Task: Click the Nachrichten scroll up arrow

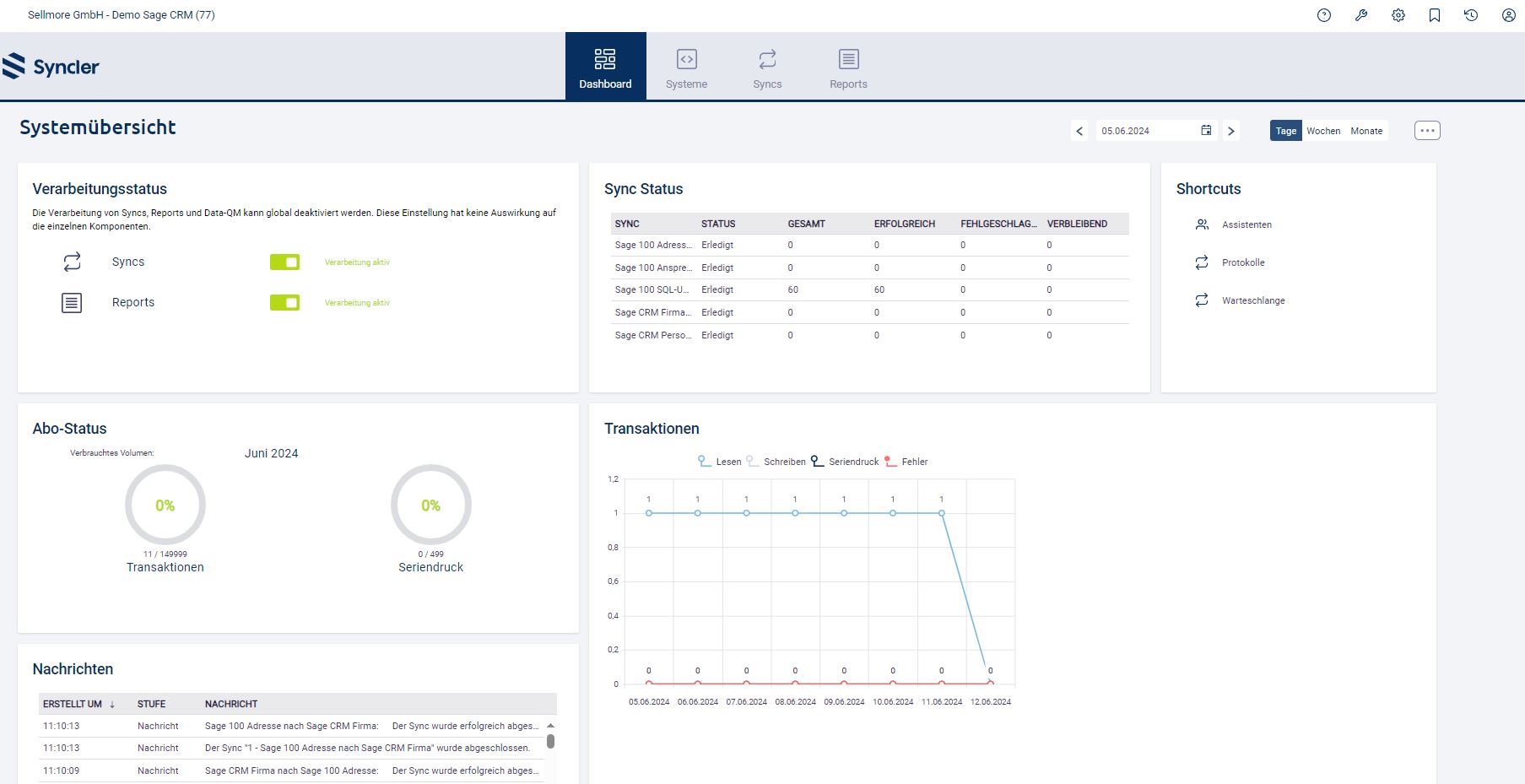Action: (550, 726)
